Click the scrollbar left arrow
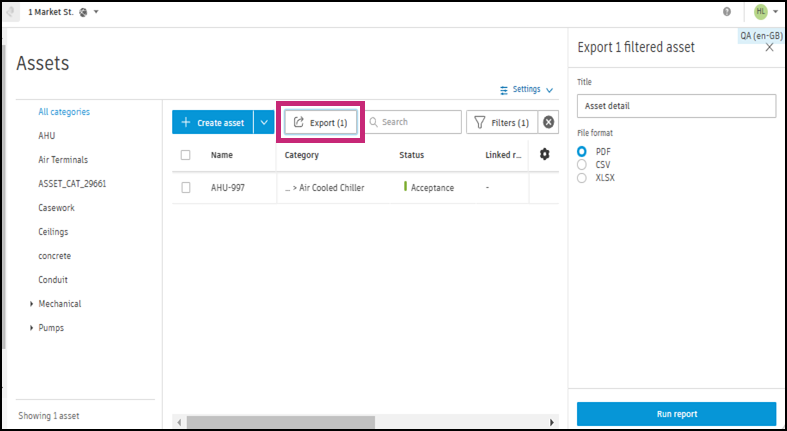Viewport: 787px width, 431px height. click(179, 422)
